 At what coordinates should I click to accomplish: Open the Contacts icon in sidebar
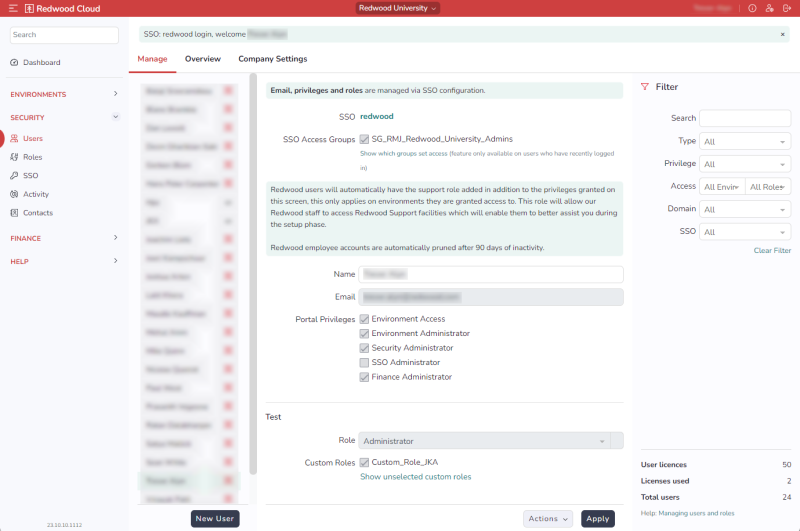[14, 212]
